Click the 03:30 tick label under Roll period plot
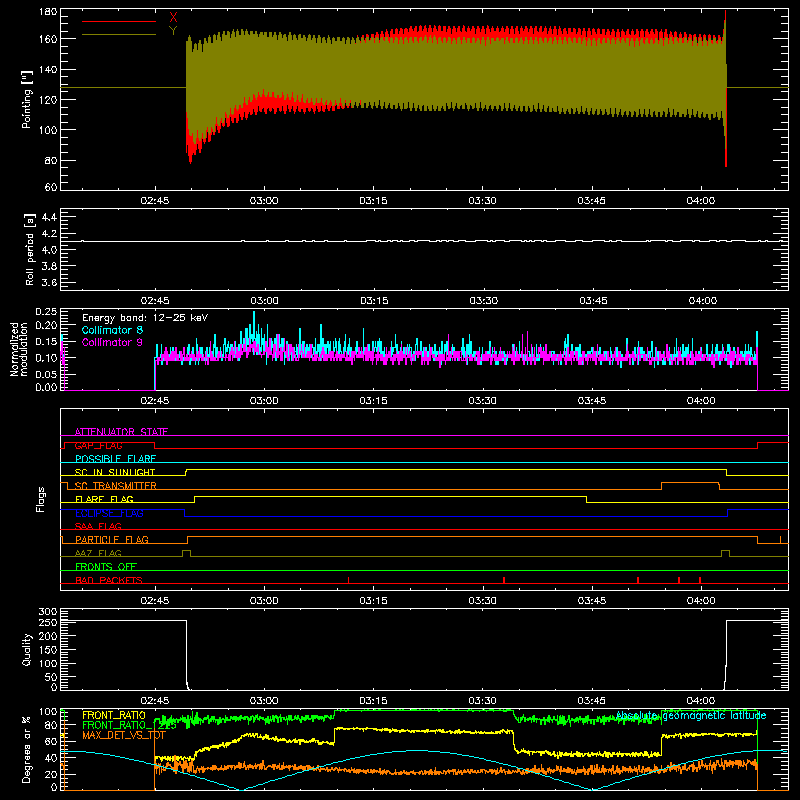 (x=483, y=301)
